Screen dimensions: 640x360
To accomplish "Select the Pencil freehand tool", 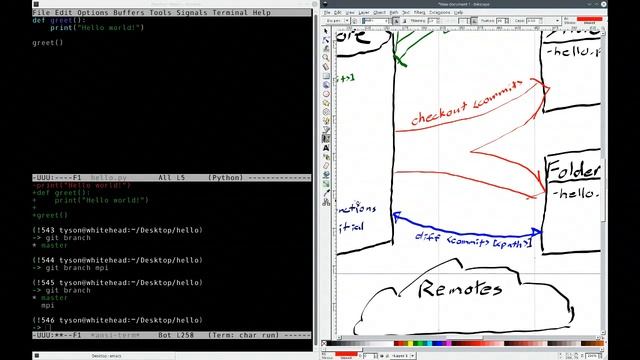I will (x=326, y=121).
